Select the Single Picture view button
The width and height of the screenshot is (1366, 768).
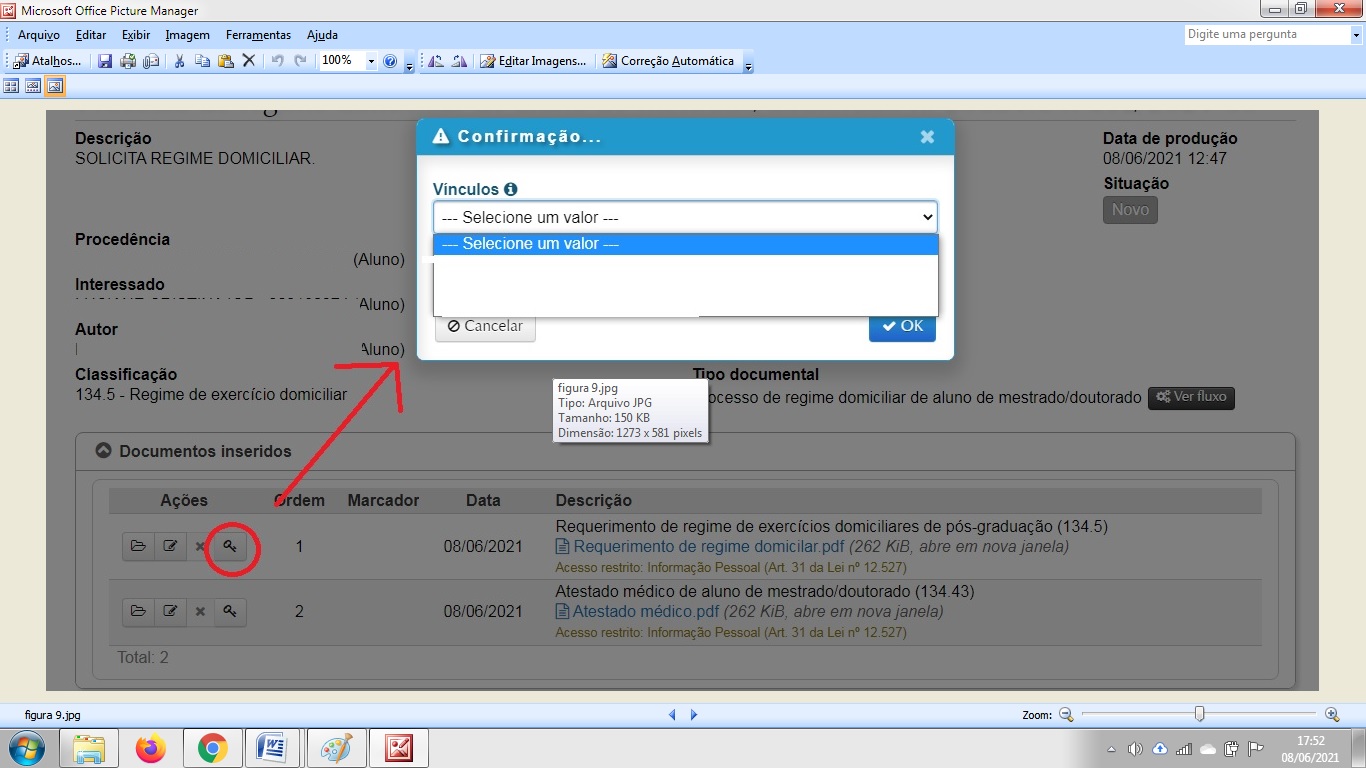point(55,86)
